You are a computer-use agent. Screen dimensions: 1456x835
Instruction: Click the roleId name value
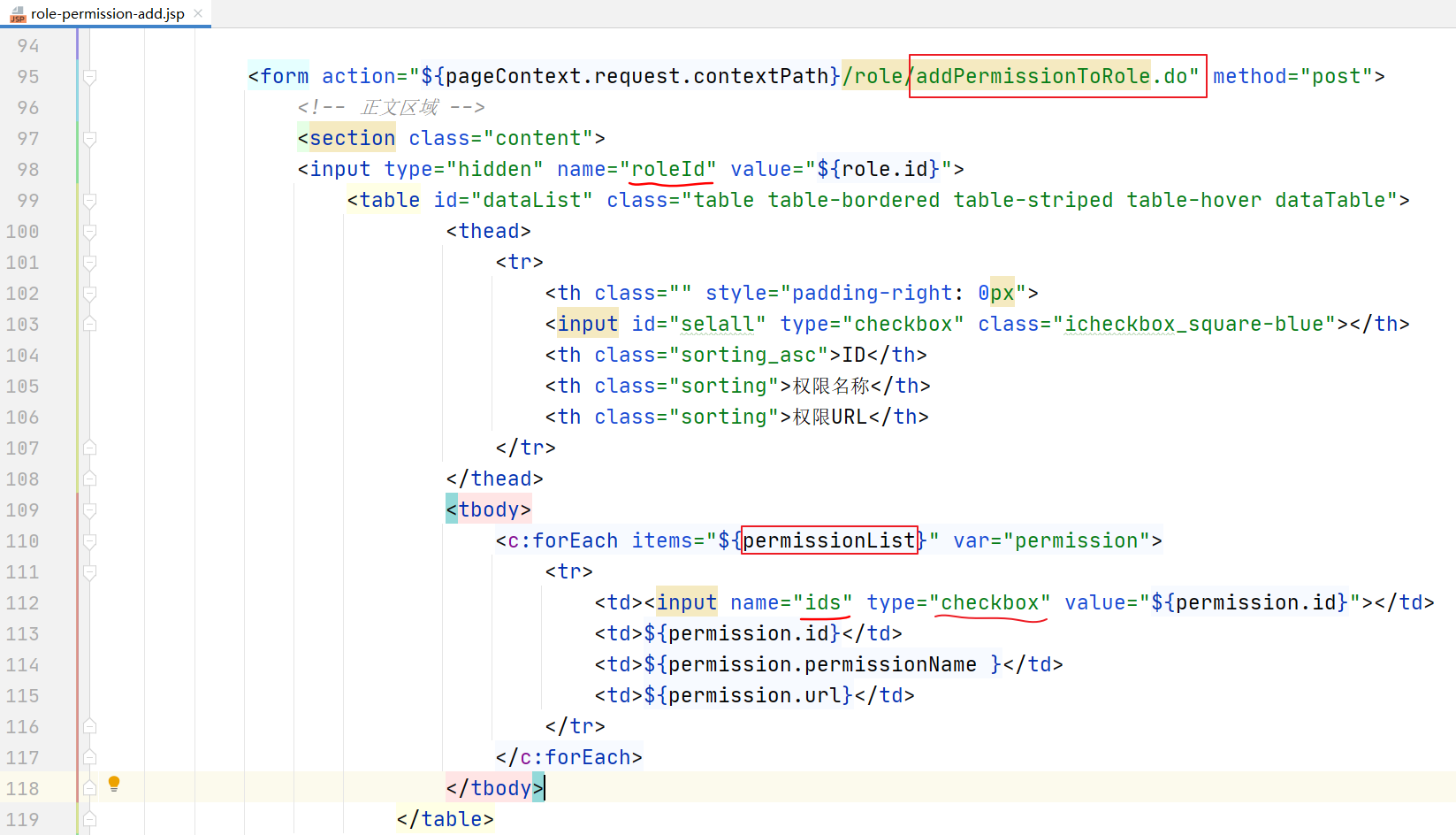(668, 170)
